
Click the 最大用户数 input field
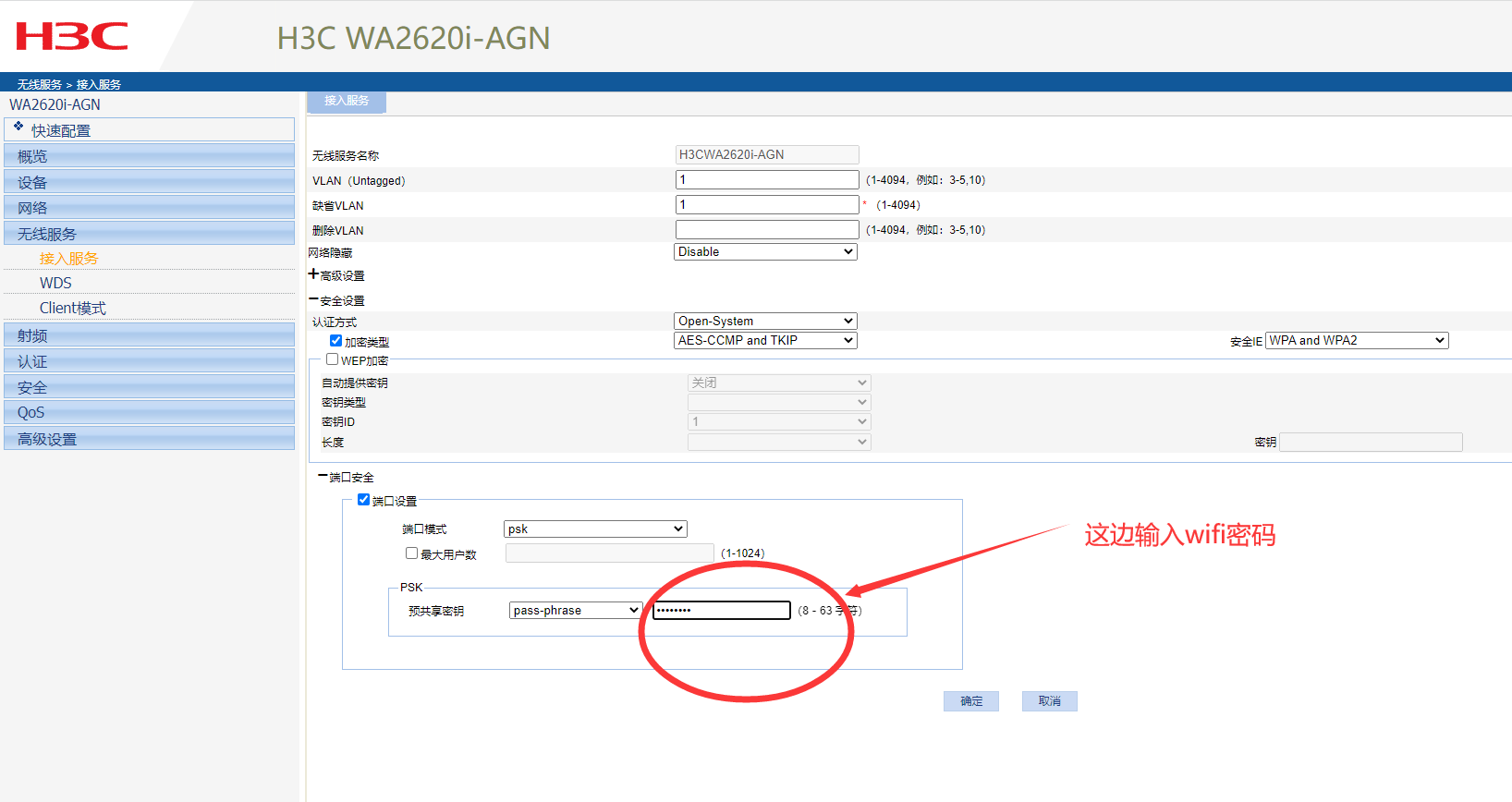[610, 553]
